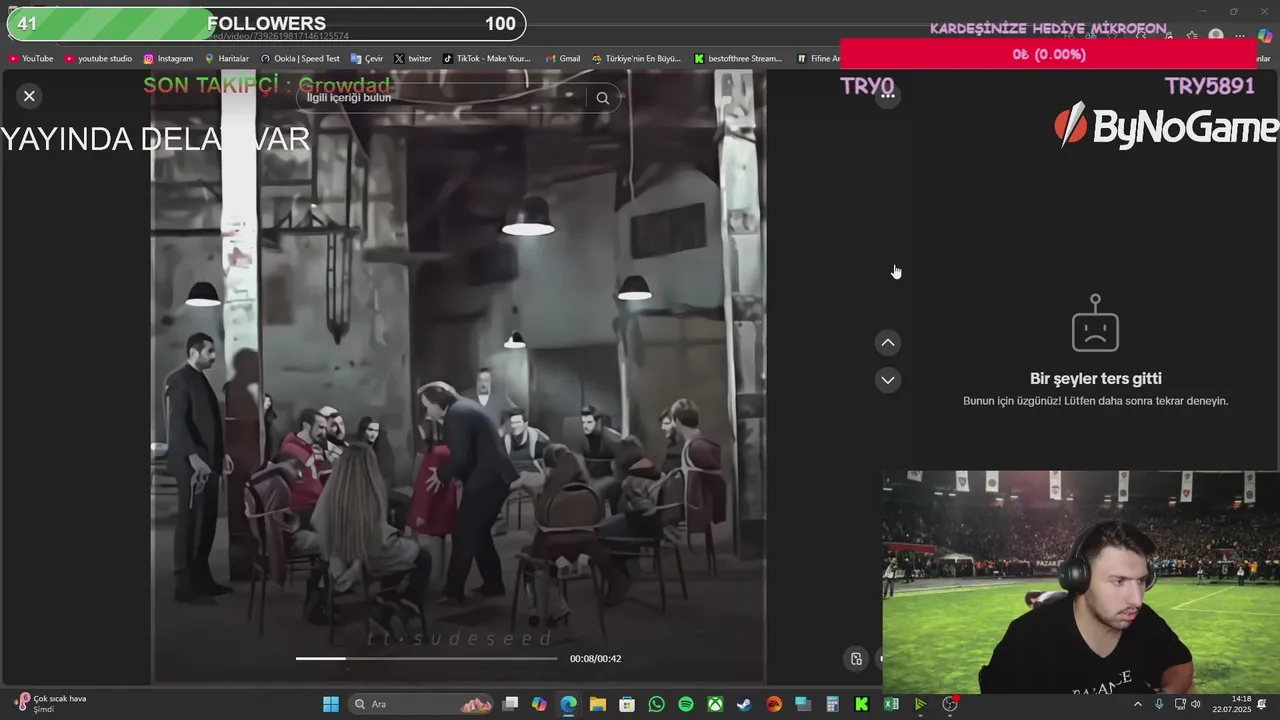Open the bestofthree Stream... bookmark
This screenshot has width=1280, height=720.
click(739, 59)
